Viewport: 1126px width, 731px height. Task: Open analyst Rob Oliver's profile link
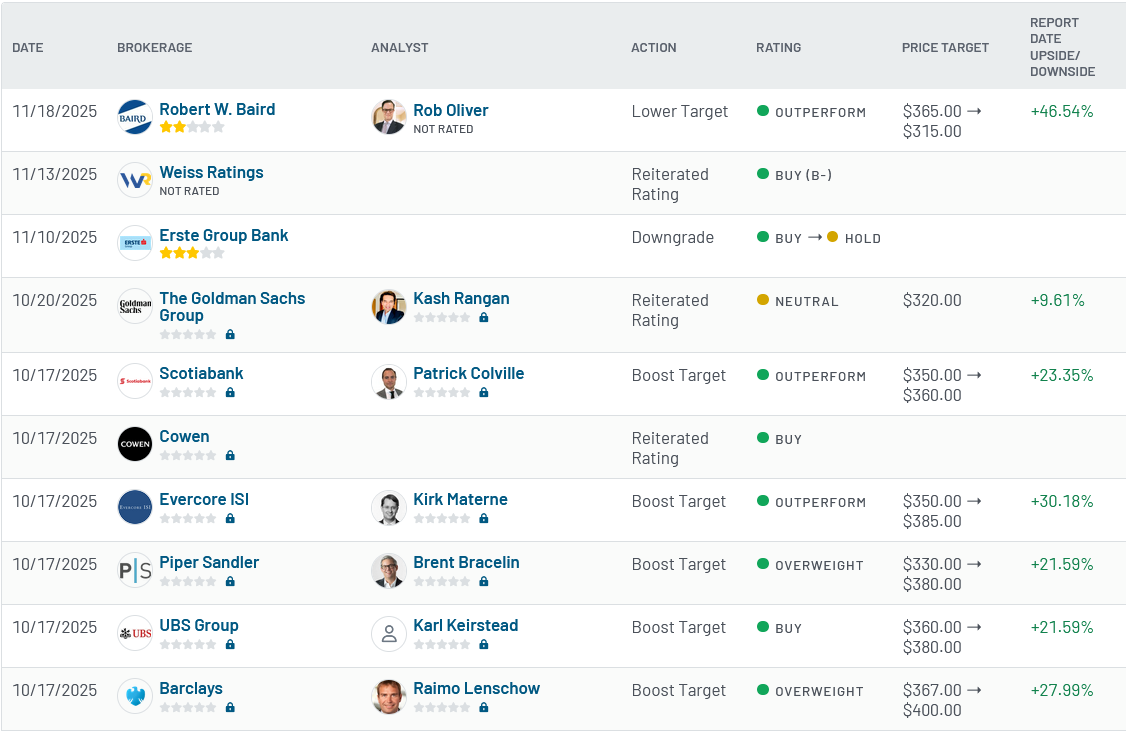pos(450,111)
